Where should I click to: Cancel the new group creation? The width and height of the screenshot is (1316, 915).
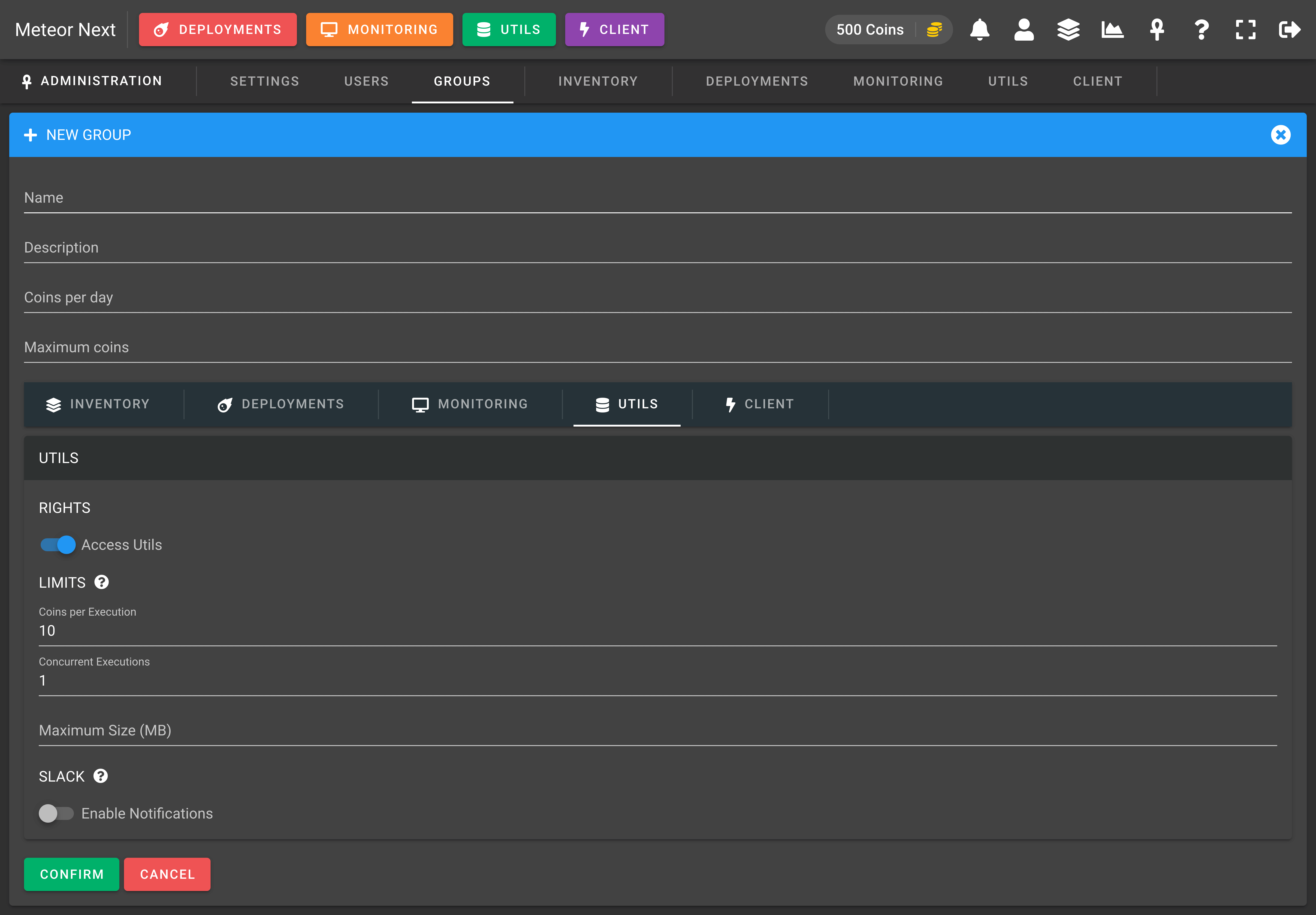pyautogui.click(x=167, y=874)
